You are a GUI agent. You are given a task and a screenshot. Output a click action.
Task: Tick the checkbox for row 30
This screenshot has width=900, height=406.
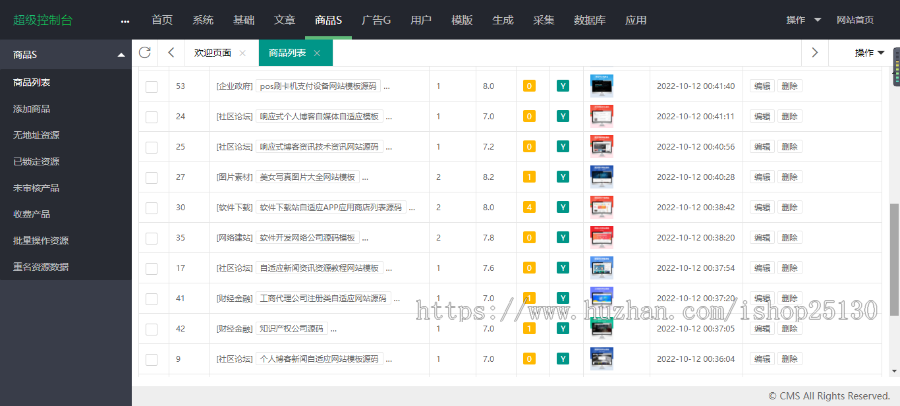click(152, 208)
